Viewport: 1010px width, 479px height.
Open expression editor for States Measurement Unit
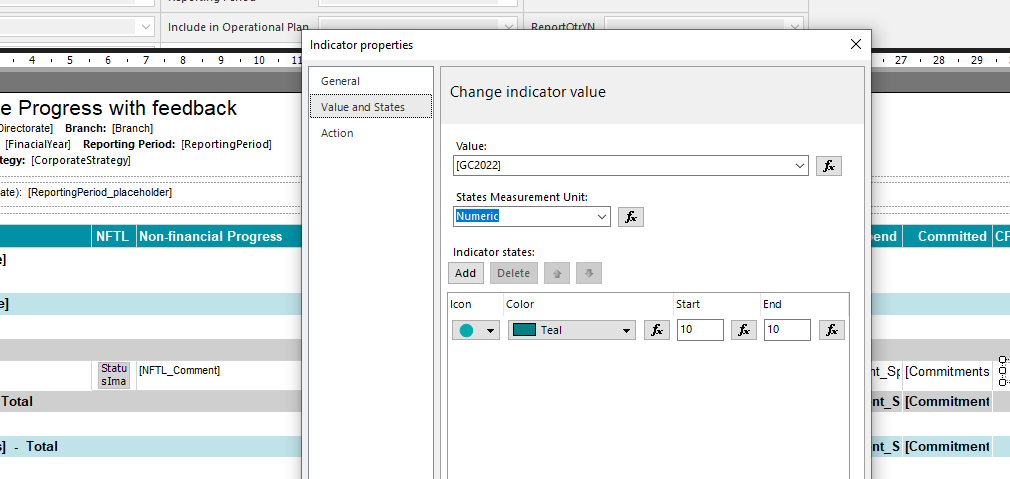click(631, 217)
